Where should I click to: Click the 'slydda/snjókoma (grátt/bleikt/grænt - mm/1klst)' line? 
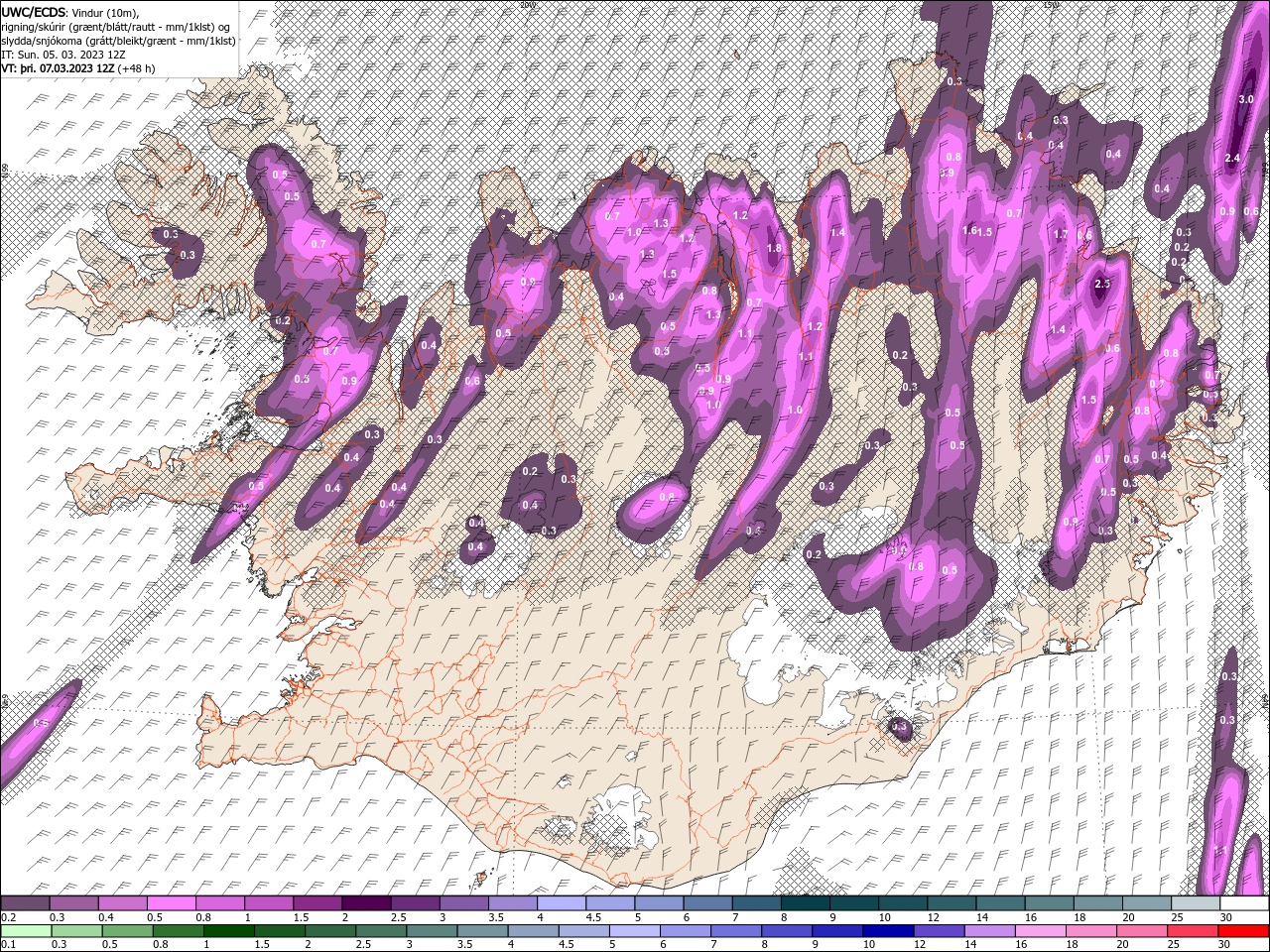tap(118, 41)
